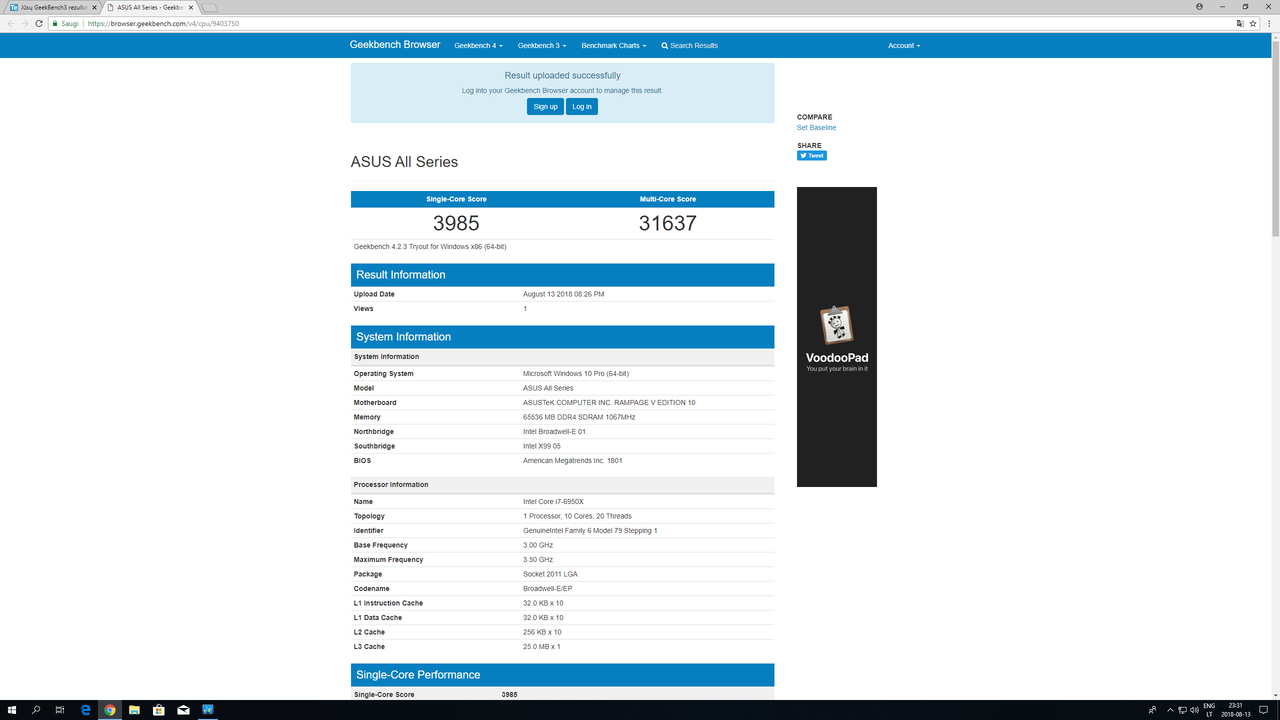This screenshot has width=1280, height=720.
Task: Click '65536 MB DDR4 SDRAM 1067MHz' memory value
Action: click(579, 417)
